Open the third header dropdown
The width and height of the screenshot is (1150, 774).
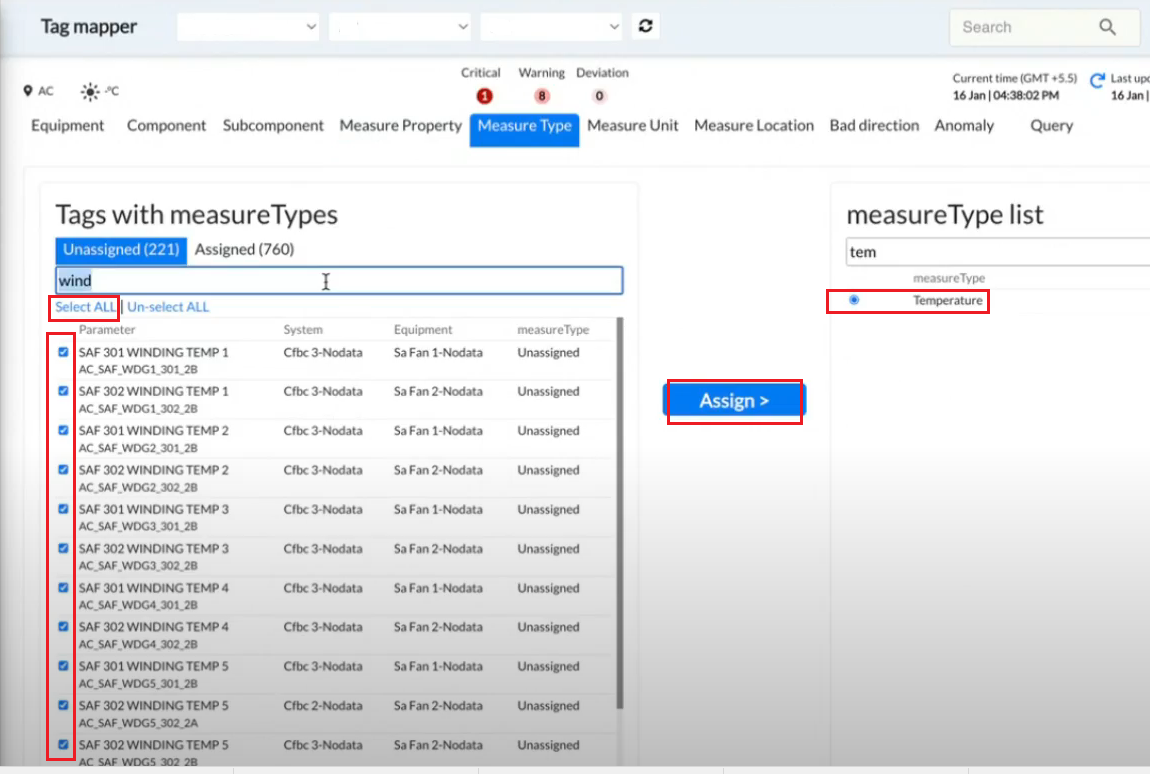click(x=551, y=27)
